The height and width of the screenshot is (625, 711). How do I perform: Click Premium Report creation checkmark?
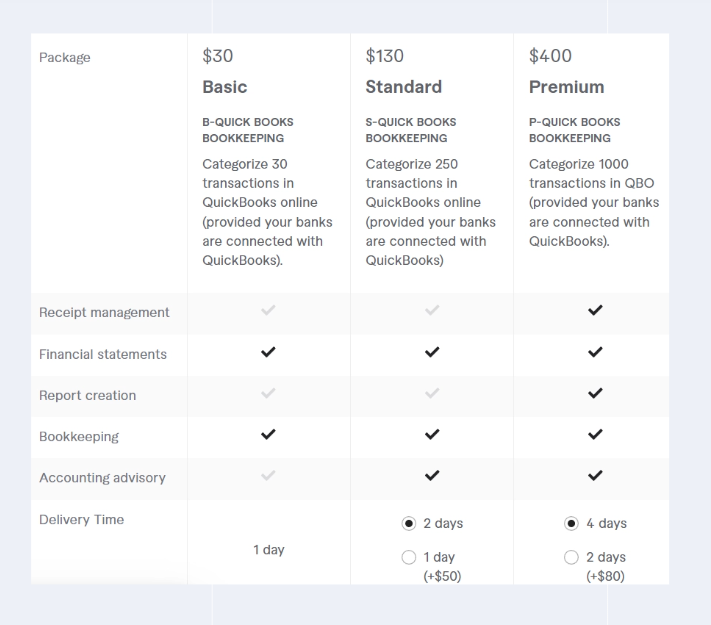(x=595, y=394)
